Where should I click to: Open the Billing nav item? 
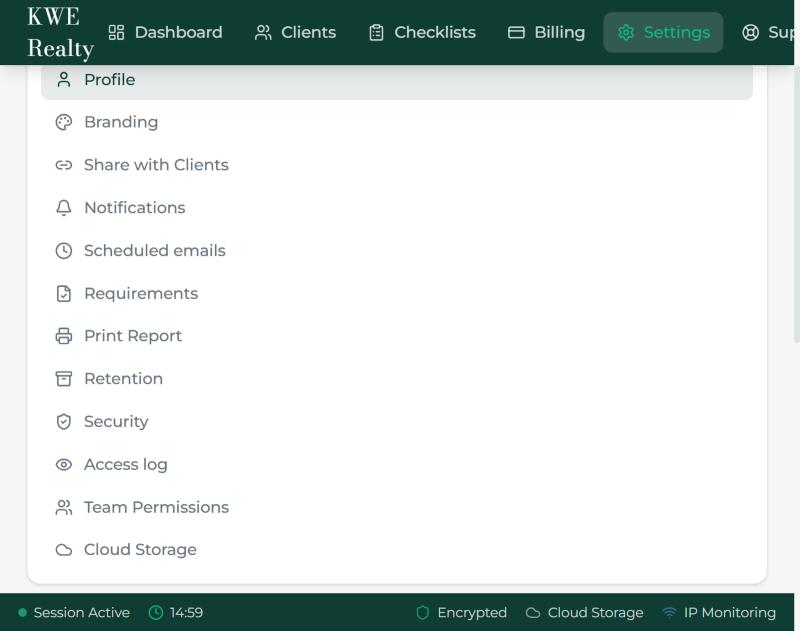[546, 33]
